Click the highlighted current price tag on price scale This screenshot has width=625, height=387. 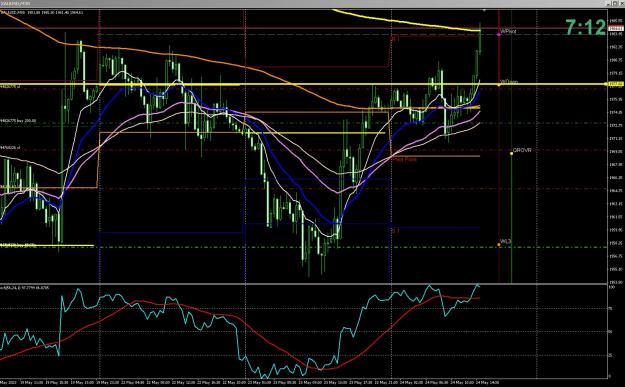pos(615,29)
